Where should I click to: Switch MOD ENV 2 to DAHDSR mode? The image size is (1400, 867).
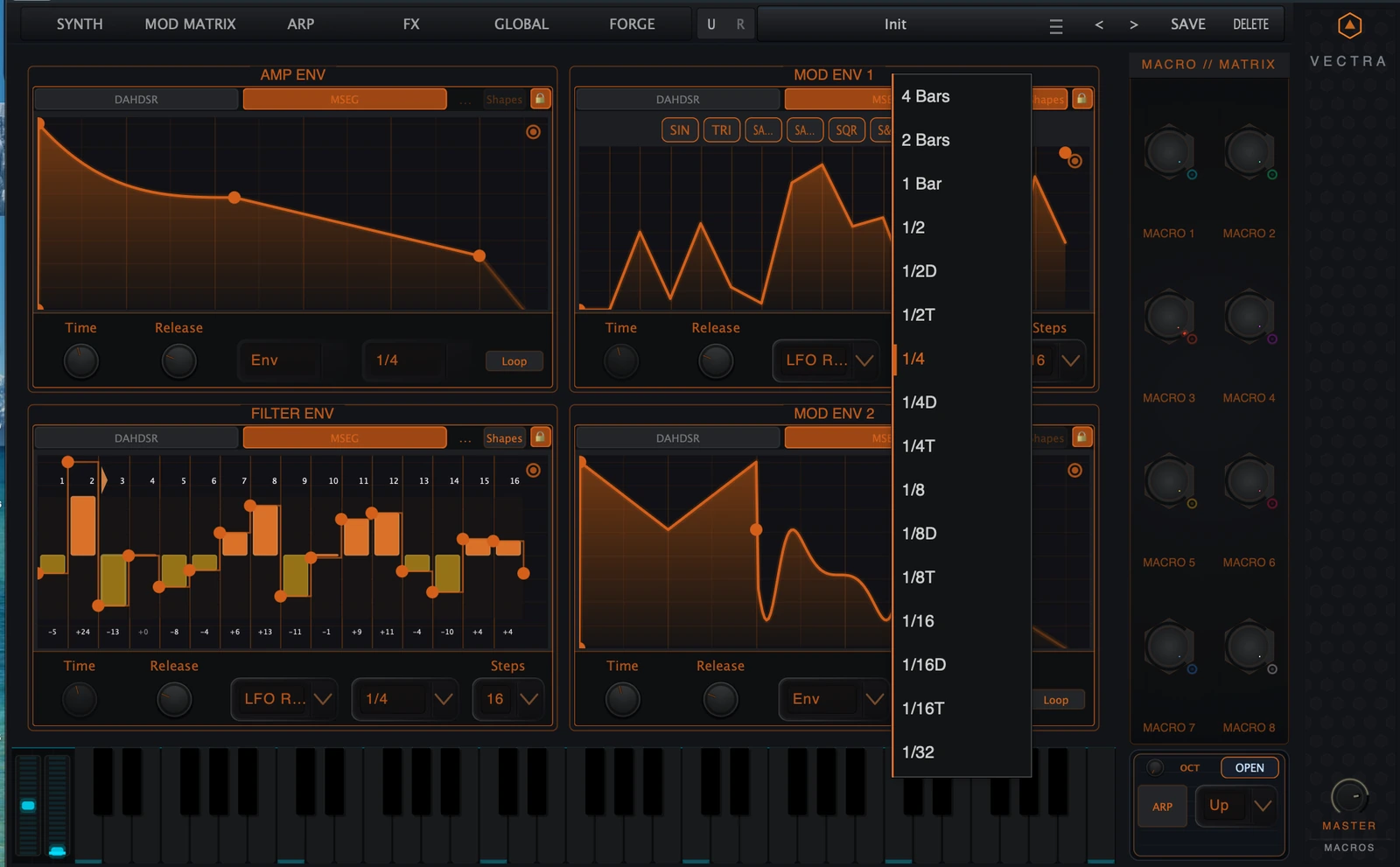(x=678, y=437)
